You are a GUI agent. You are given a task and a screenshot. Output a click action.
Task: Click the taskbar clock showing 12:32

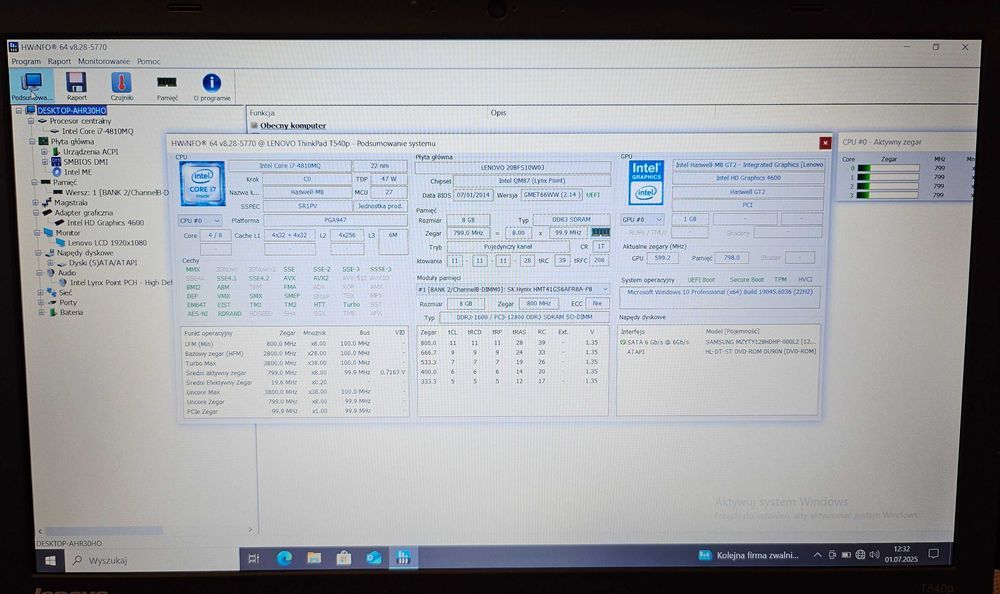(x=901, y=554)
